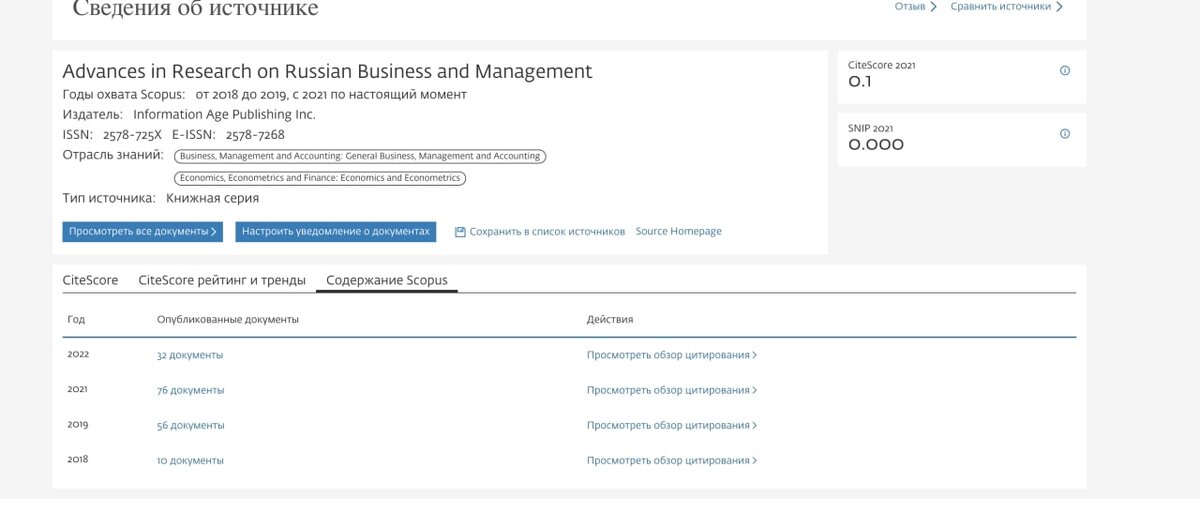
Task: Click the SNIP 2021 info icon
Action: (1065, 134)
